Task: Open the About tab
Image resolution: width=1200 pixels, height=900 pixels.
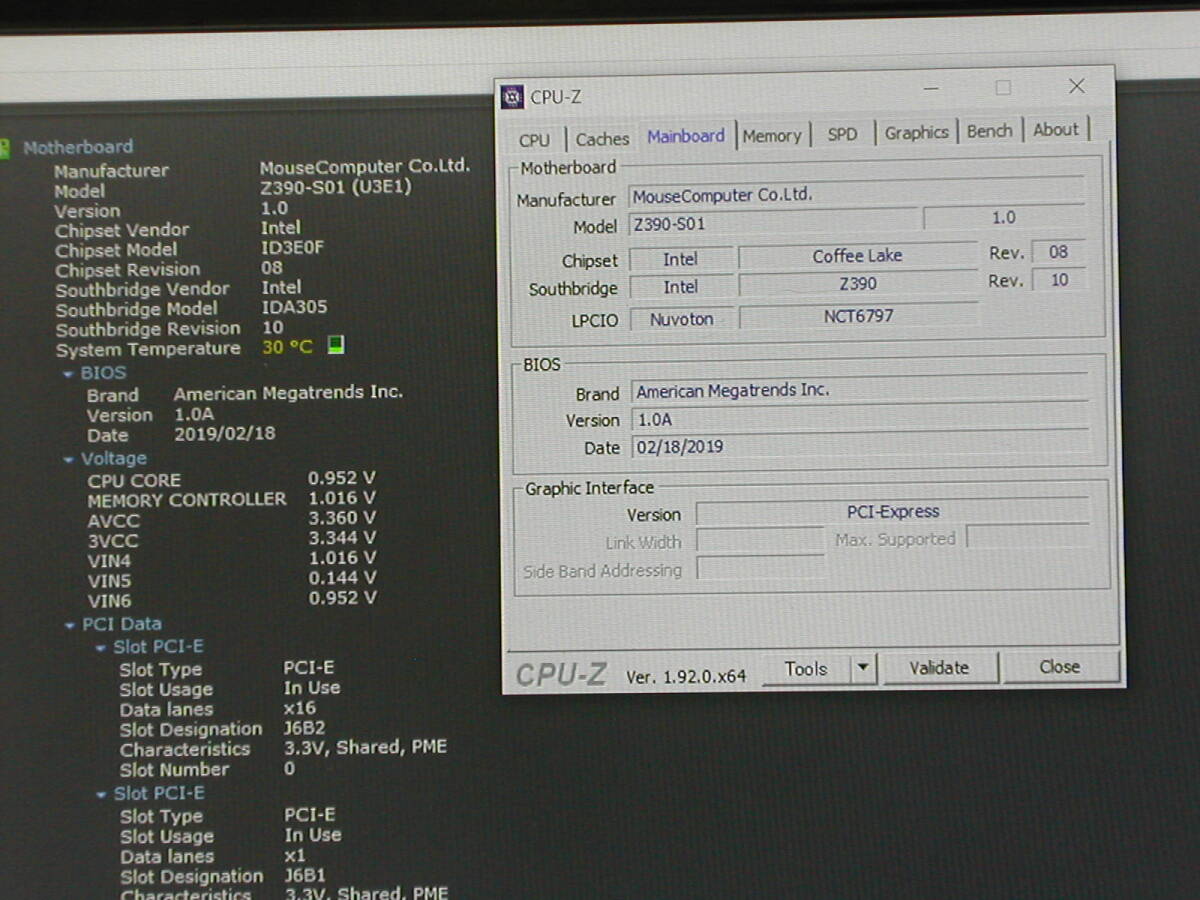Action: tap(1055, 129)
